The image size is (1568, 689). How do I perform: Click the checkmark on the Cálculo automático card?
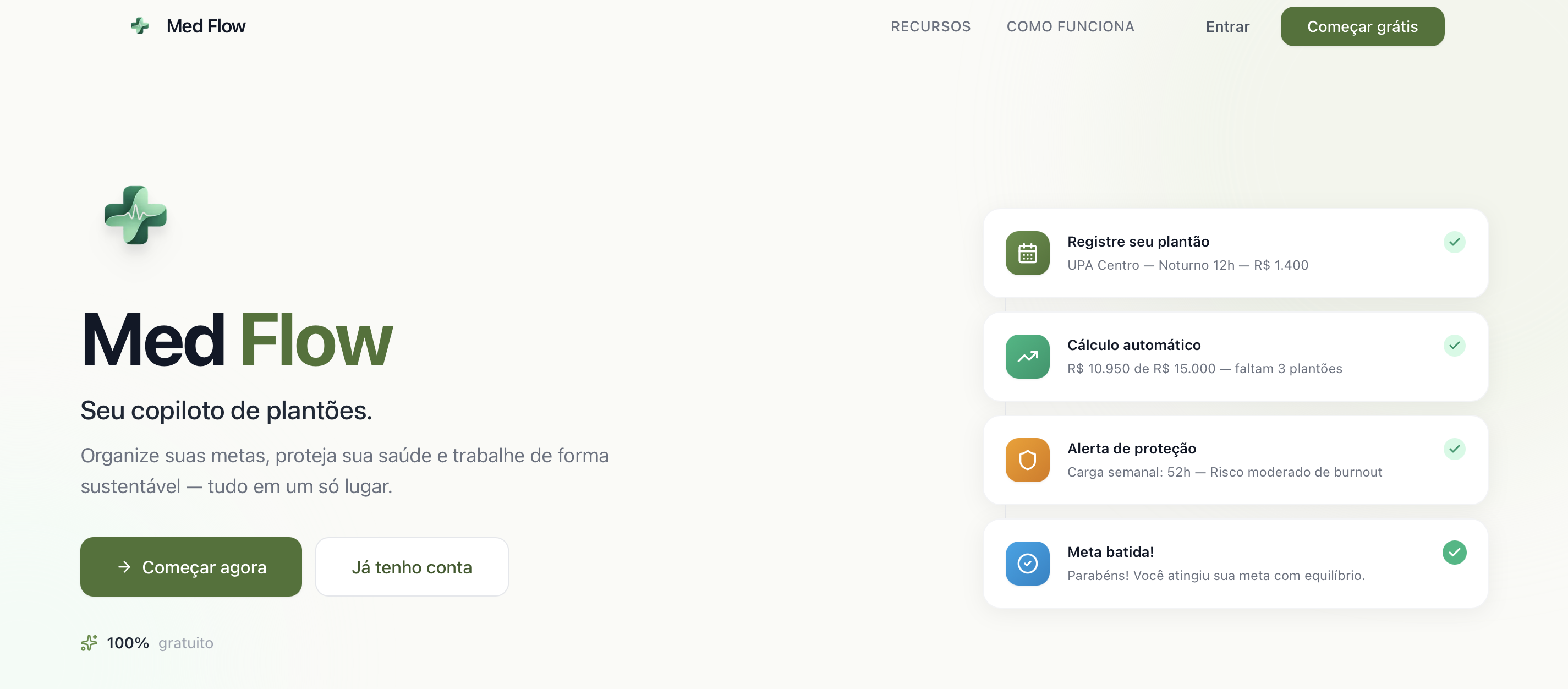[1454, 346]
